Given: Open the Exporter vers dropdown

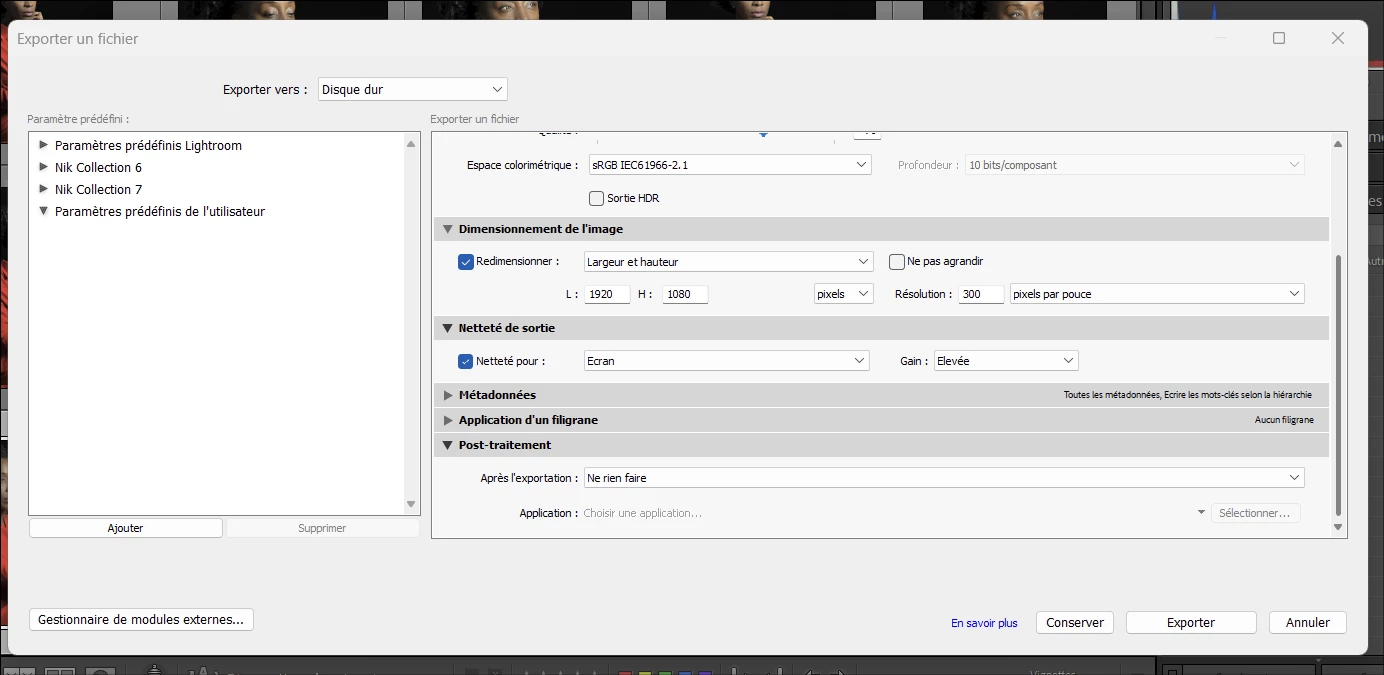Looking at the screenshot, I should (413, 89).
